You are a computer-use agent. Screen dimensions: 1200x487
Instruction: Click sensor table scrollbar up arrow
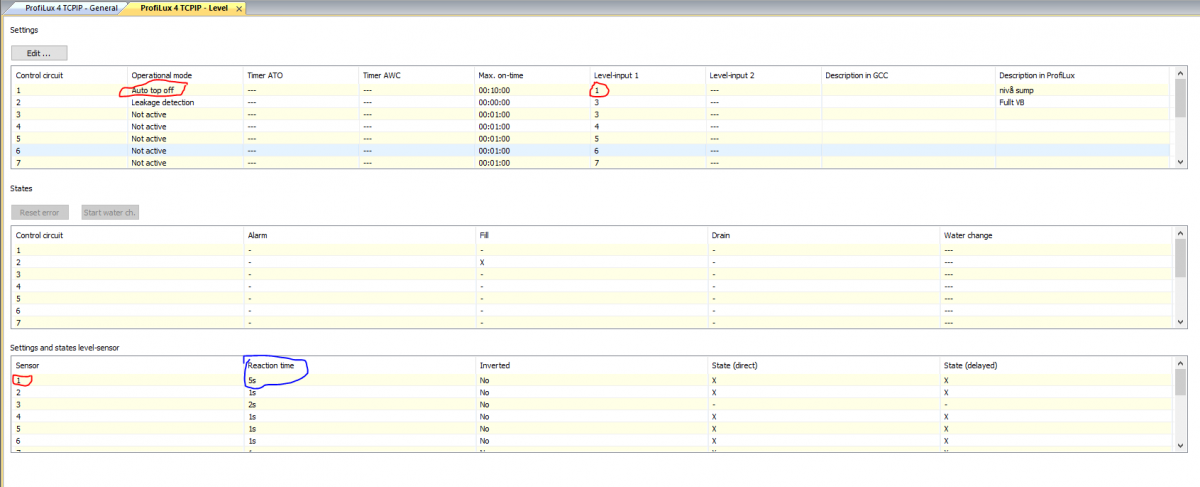coord(1180,363)
